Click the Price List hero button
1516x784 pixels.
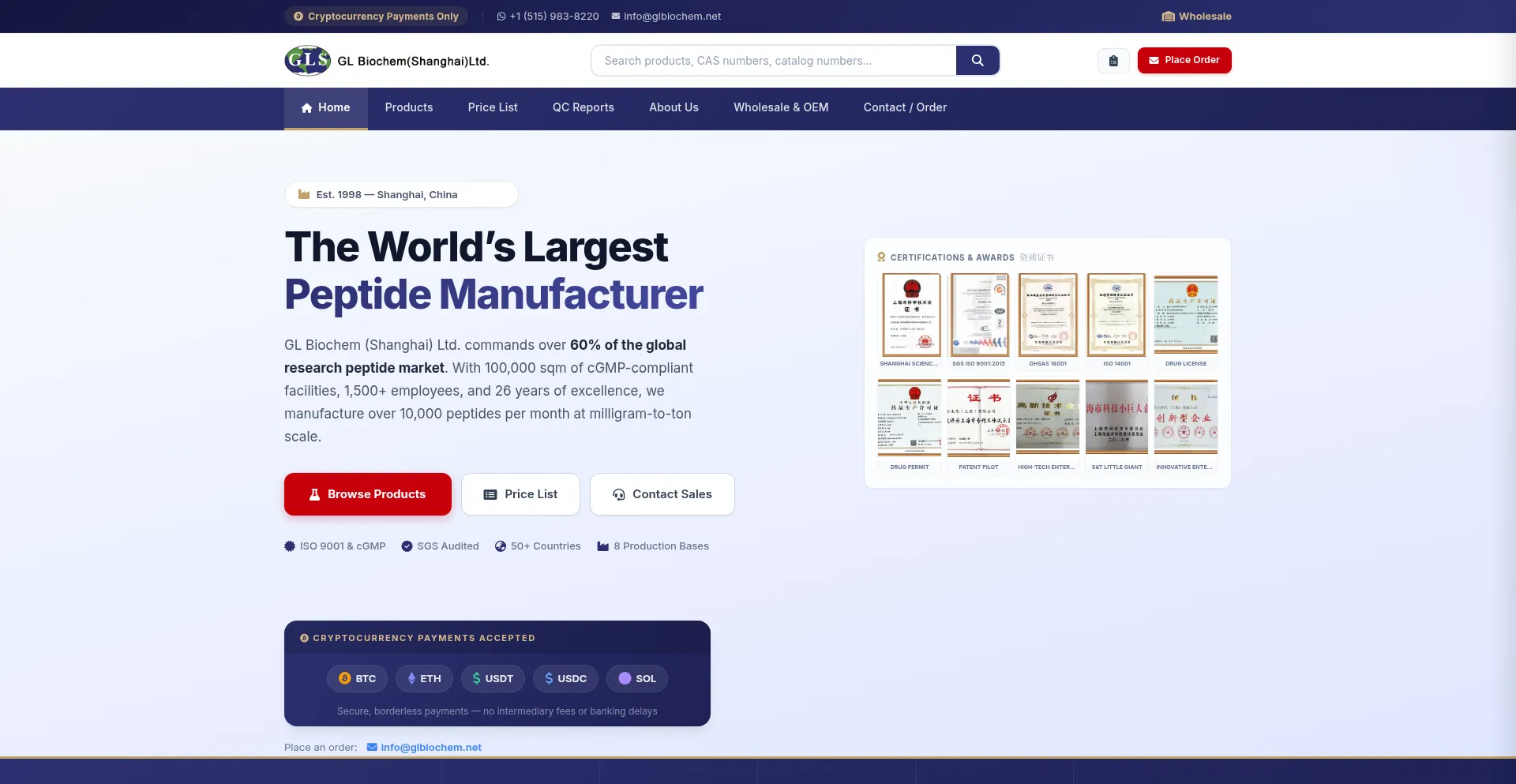(520, 494)
